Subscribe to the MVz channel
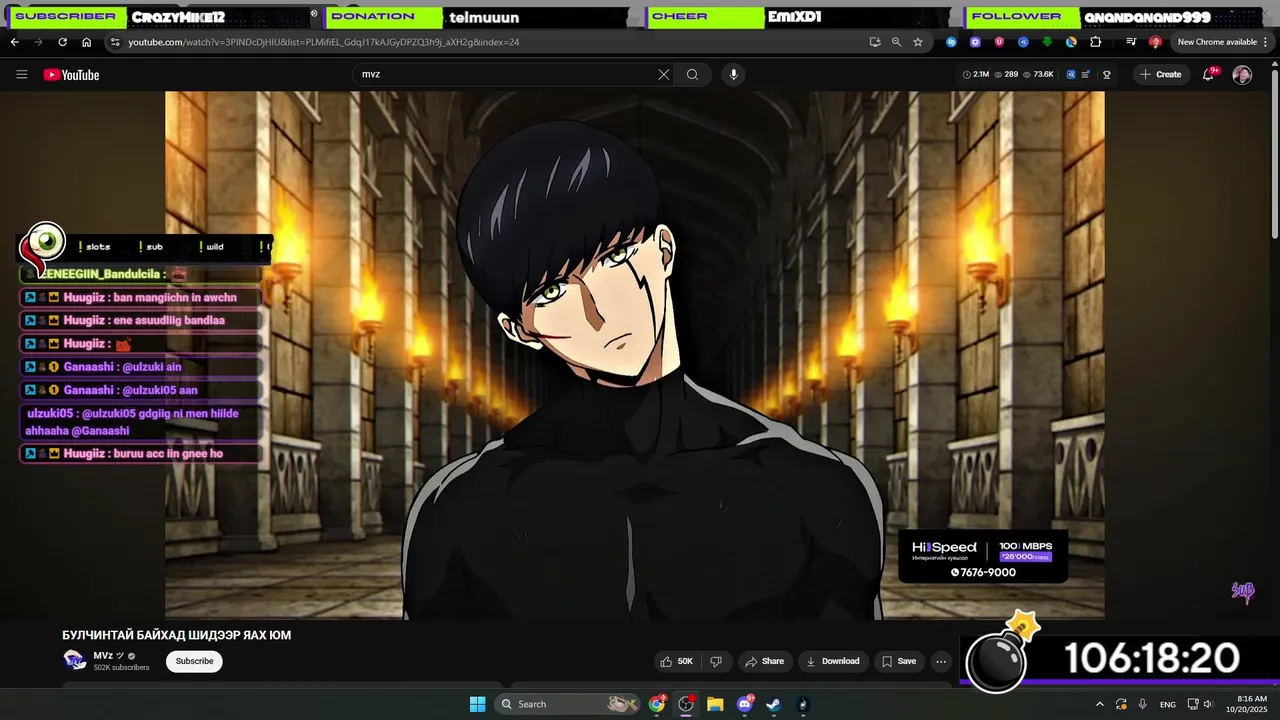Viewport: 1280px width, 720px height. coord(194,661)
